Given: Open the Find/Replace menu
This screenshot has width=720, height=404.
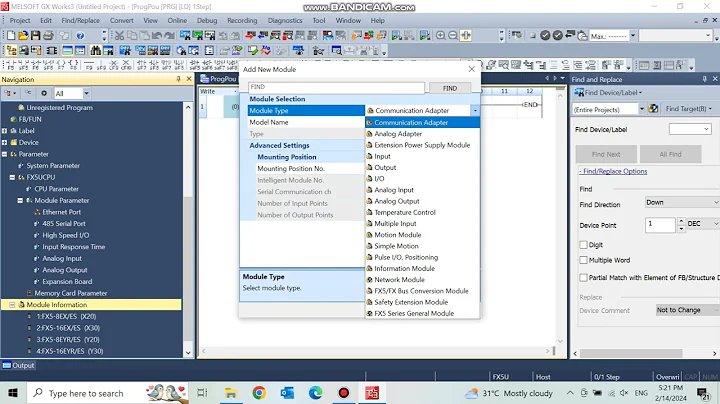Looking at the screenshot, I should [x=80, y=21].
